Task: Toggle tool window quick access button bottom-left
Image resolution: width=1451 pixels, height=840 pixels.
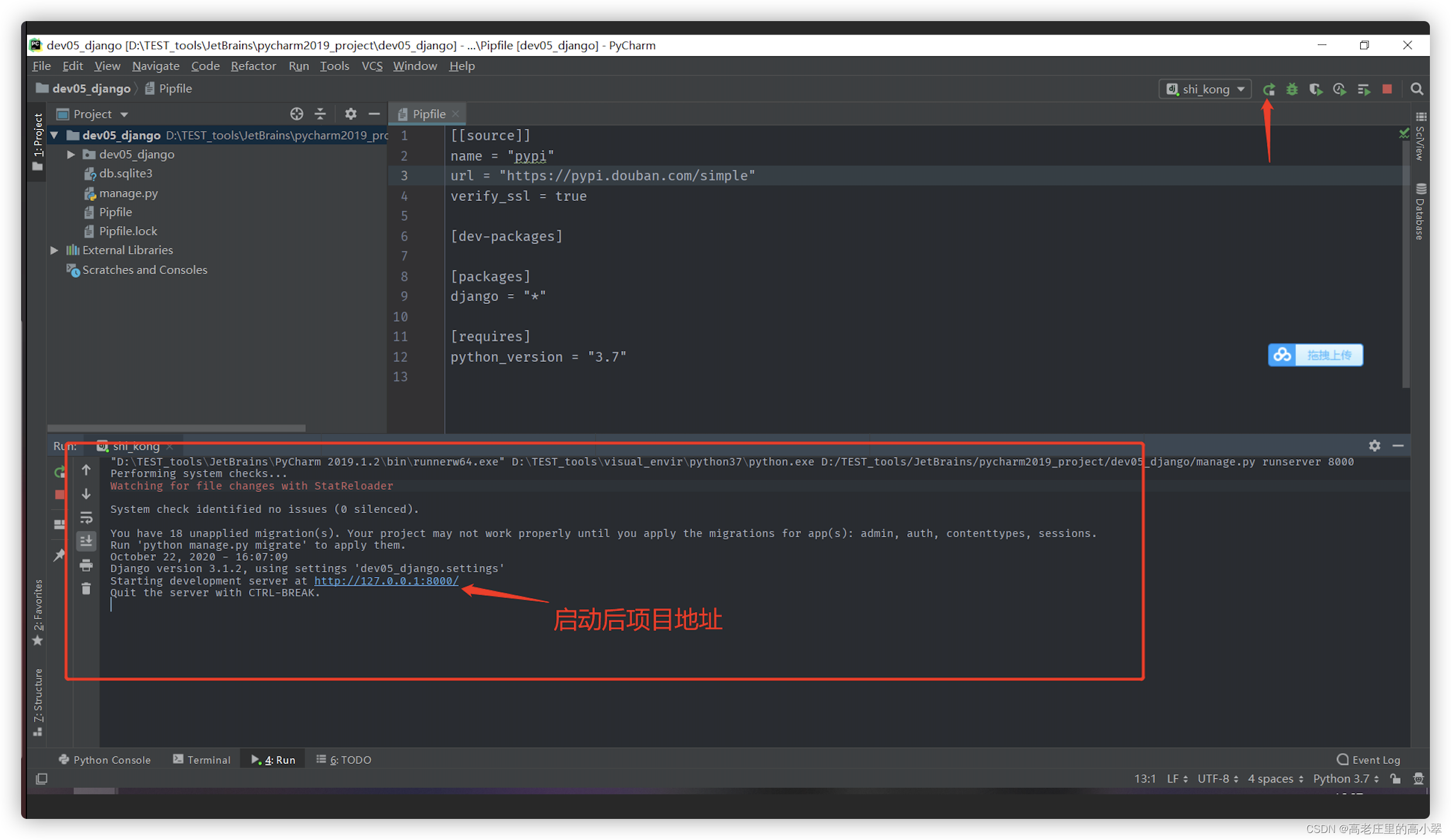Action: click(41, 778)
